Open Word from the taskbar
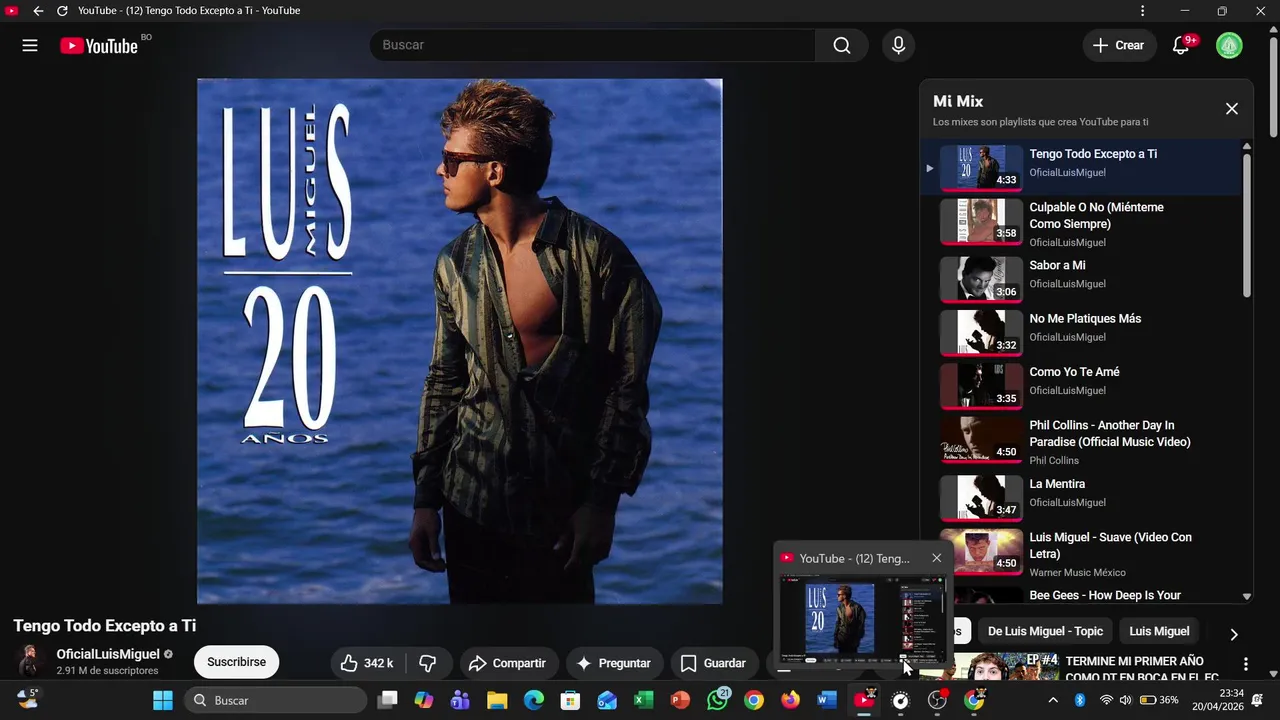 tap(827, 700)
